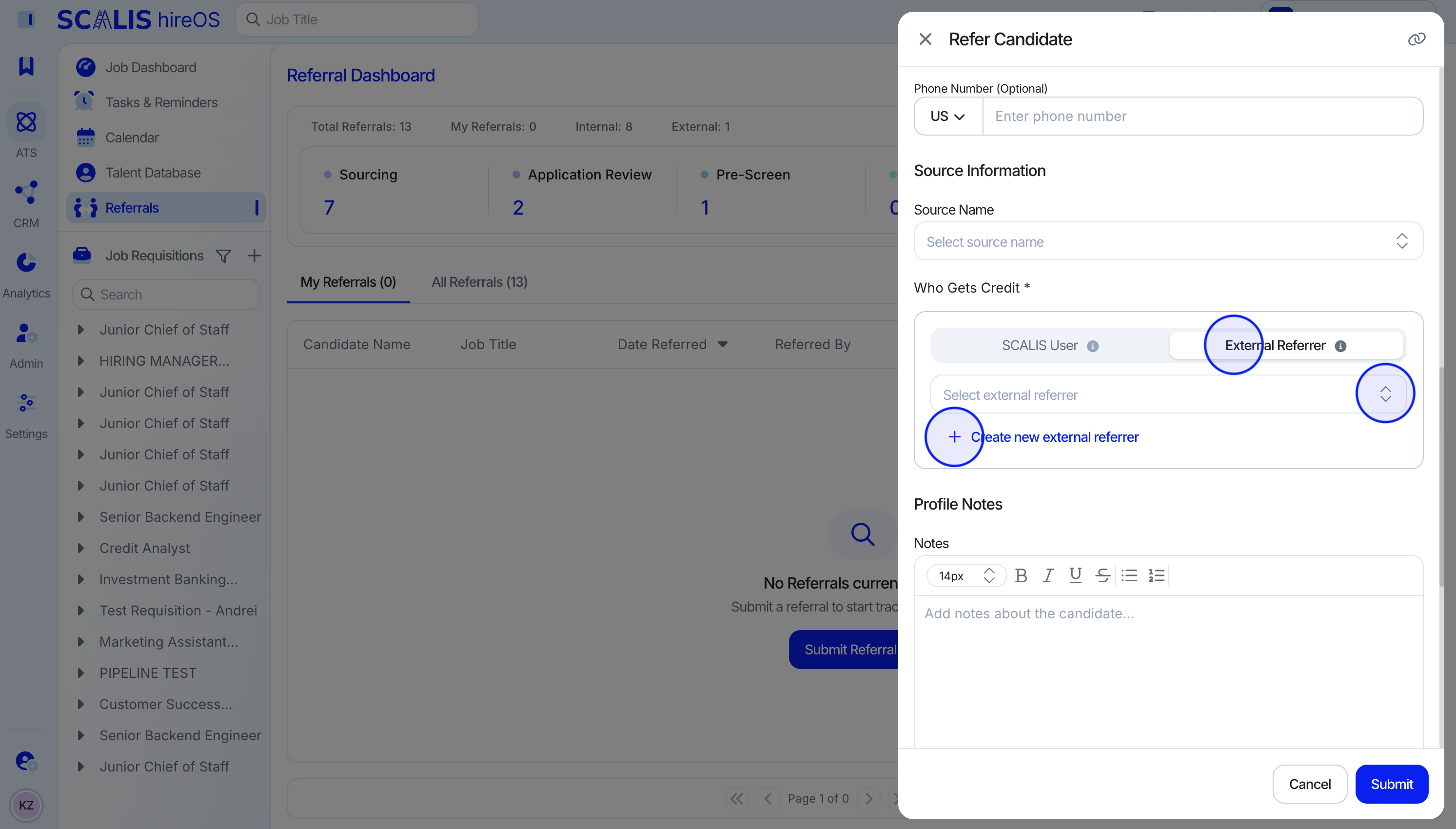
Task: Select External Referrer credit option
Action: pyautogui.click(x=1275, y=346)
